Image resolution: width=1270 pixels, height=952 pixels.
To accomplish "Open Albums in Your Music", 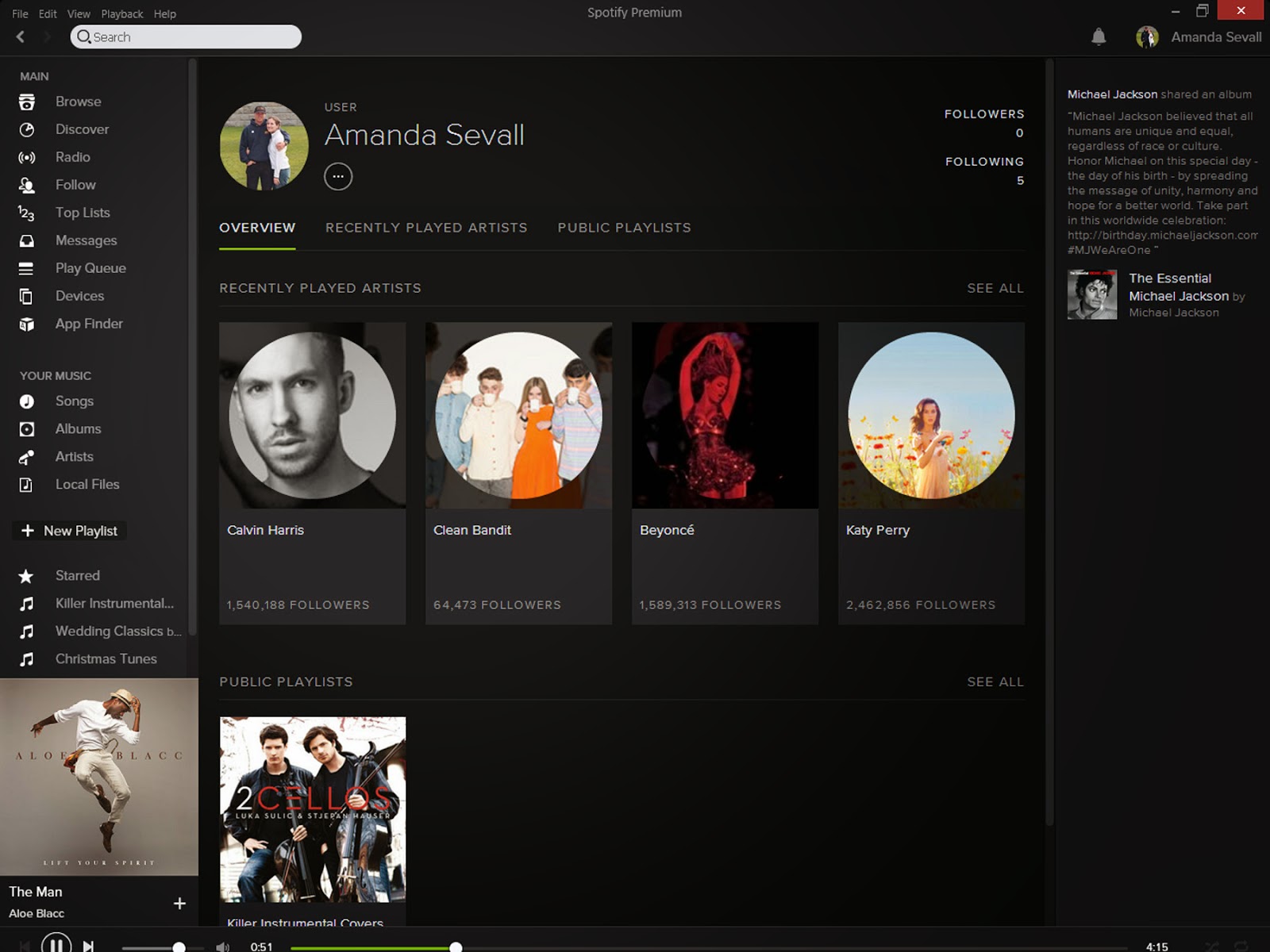I will [78, 429].
